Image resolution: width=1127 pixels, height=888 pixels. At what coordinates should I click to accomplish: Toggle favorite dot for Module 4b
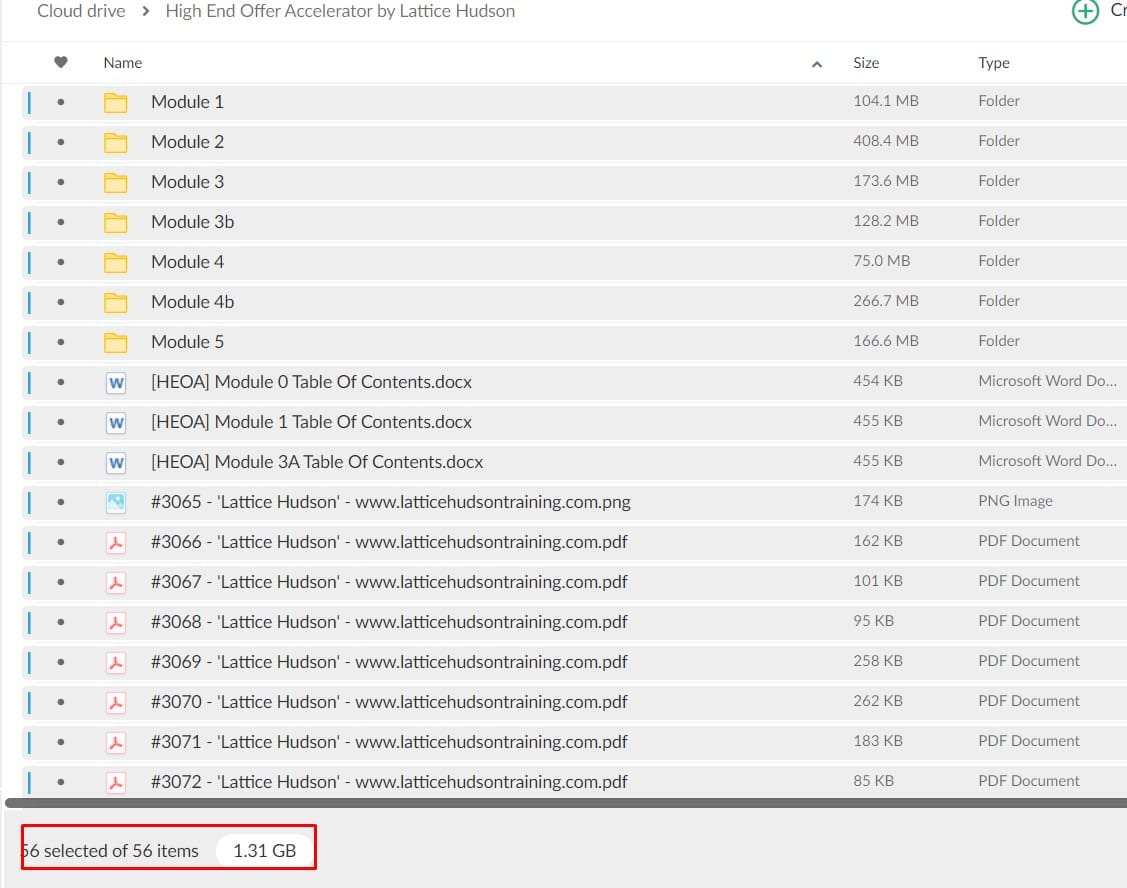61,302
